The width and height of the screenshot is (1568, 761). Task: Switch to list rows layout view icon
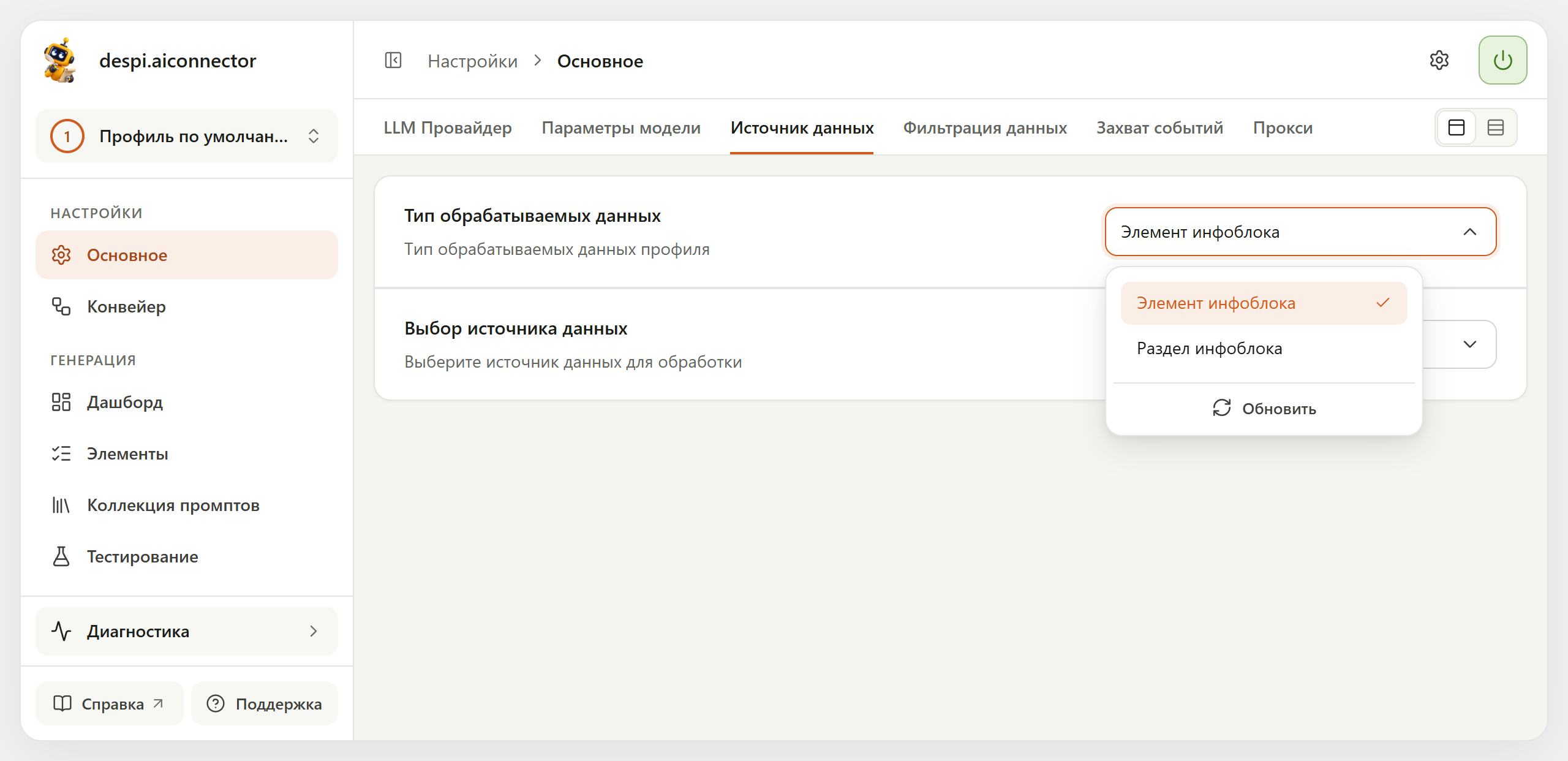1496,127
